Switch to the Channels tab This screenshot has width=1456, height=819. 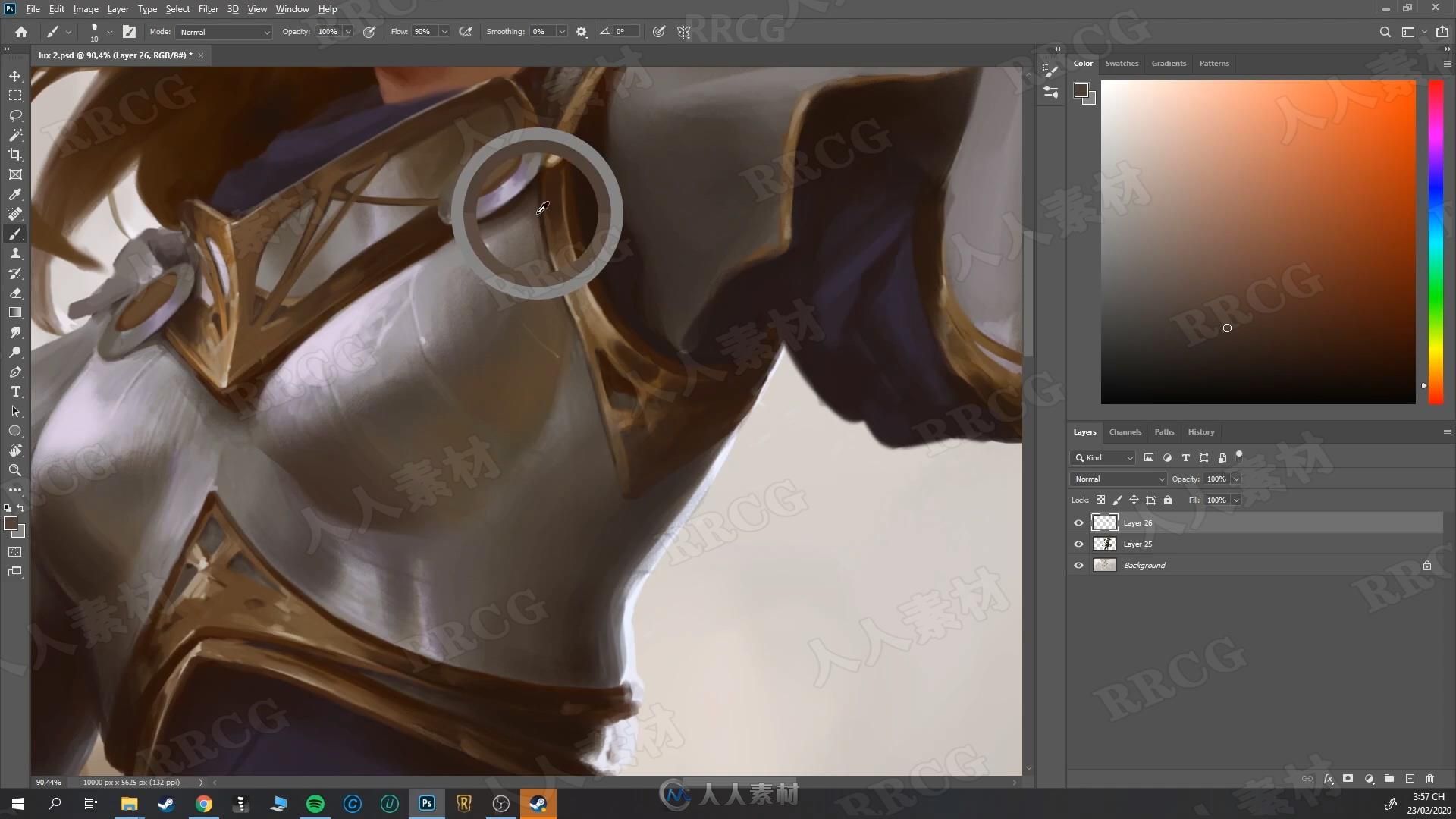[x=1125, y=431]
